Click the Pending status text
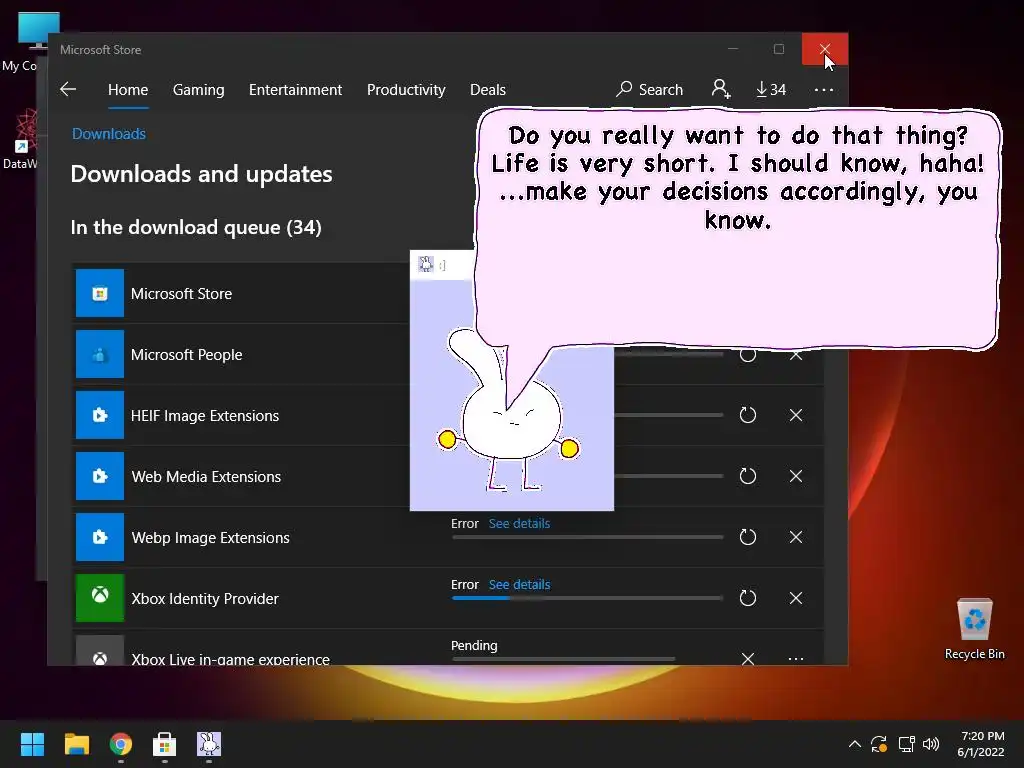This screenshot has height=768, width=1024. 474,645
